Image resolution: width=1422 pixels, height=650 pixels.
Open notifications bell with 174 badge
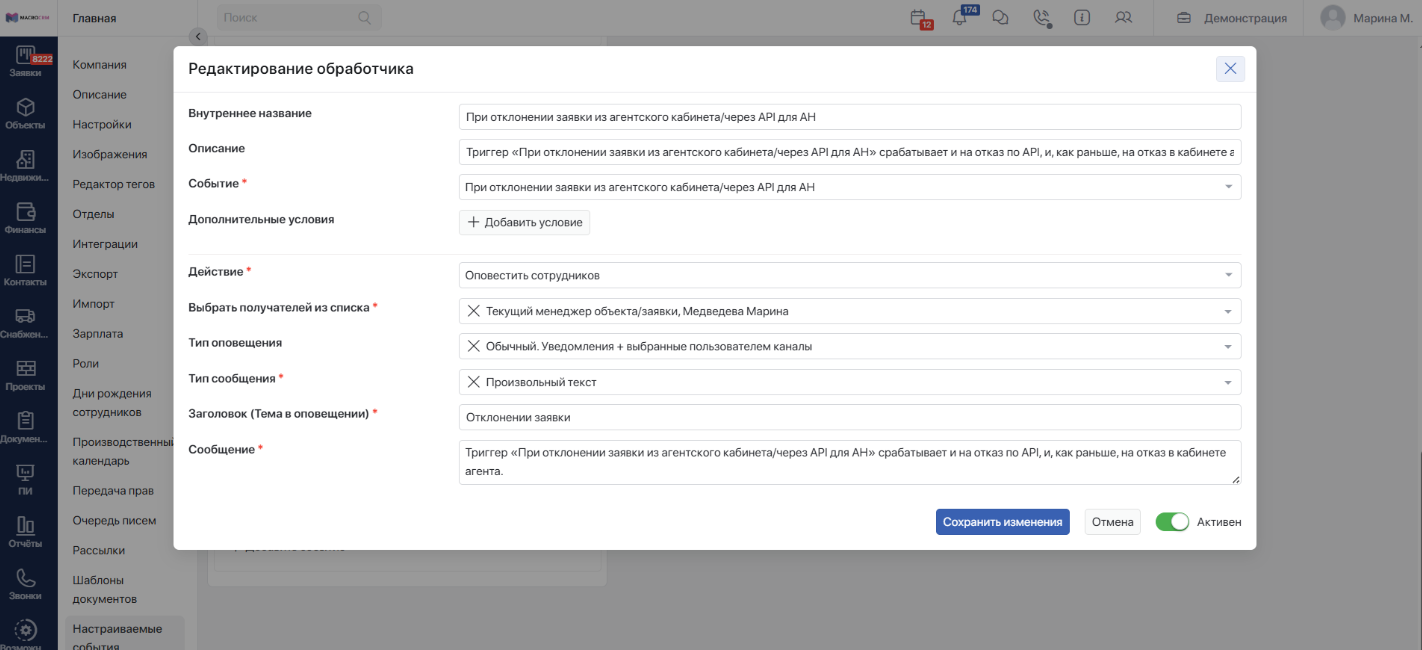point(960,17)
